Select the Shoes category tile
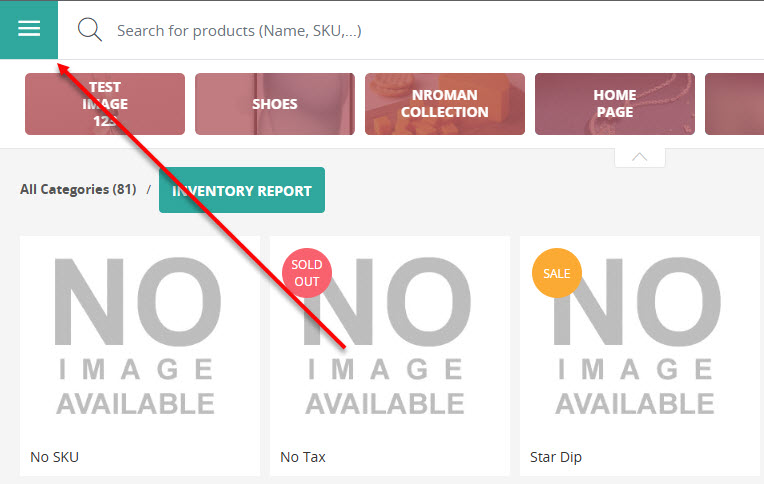 275,104
